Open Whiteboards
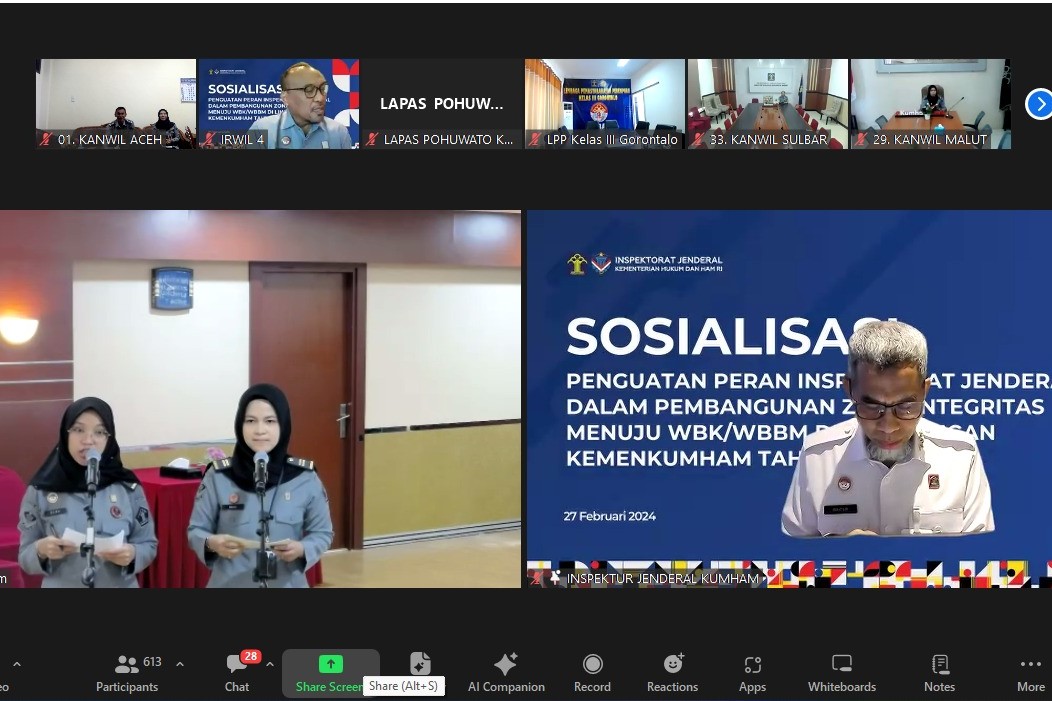Viewport: 1052px width, 701px height. point(842,673)
